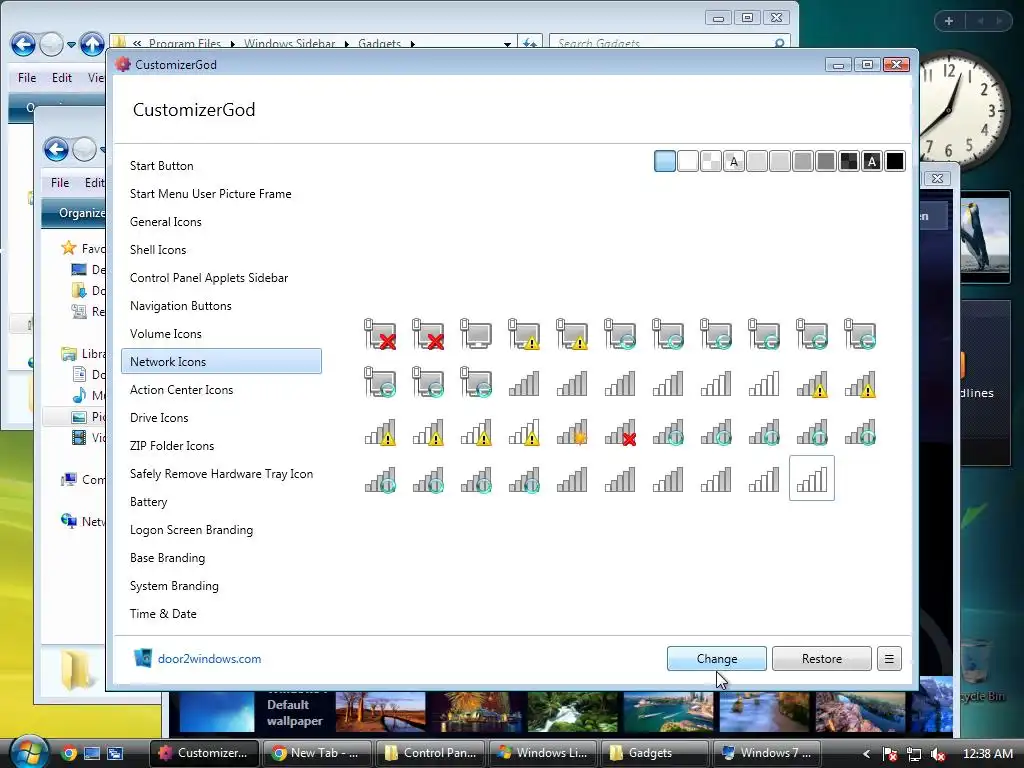Screen dimensions: 1024x768
Task: Open recent pages dropdown beside back button
Action: [71, 45]
